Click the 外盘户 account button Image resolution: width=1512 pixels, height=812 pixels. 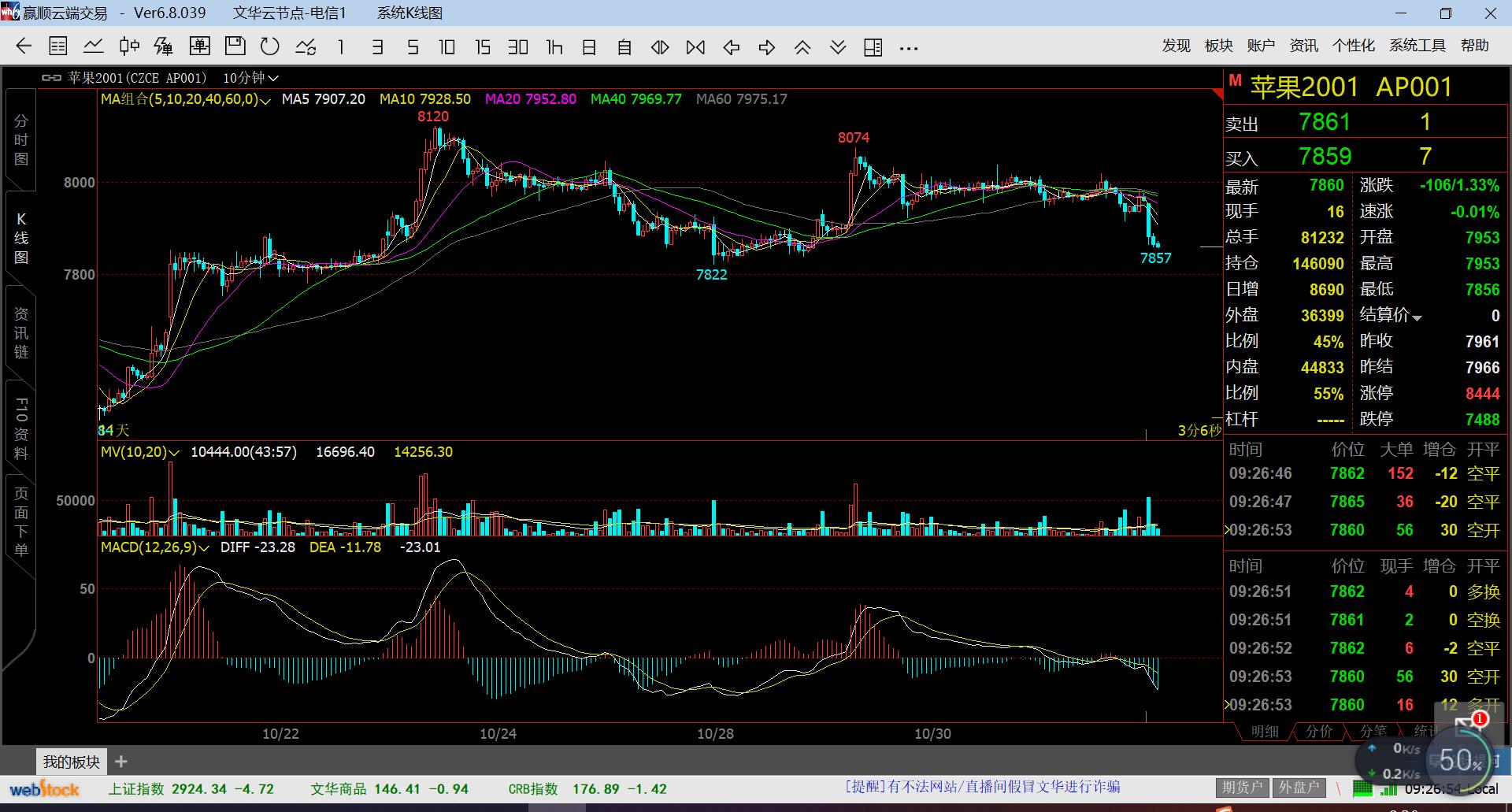pos(1298,788)
